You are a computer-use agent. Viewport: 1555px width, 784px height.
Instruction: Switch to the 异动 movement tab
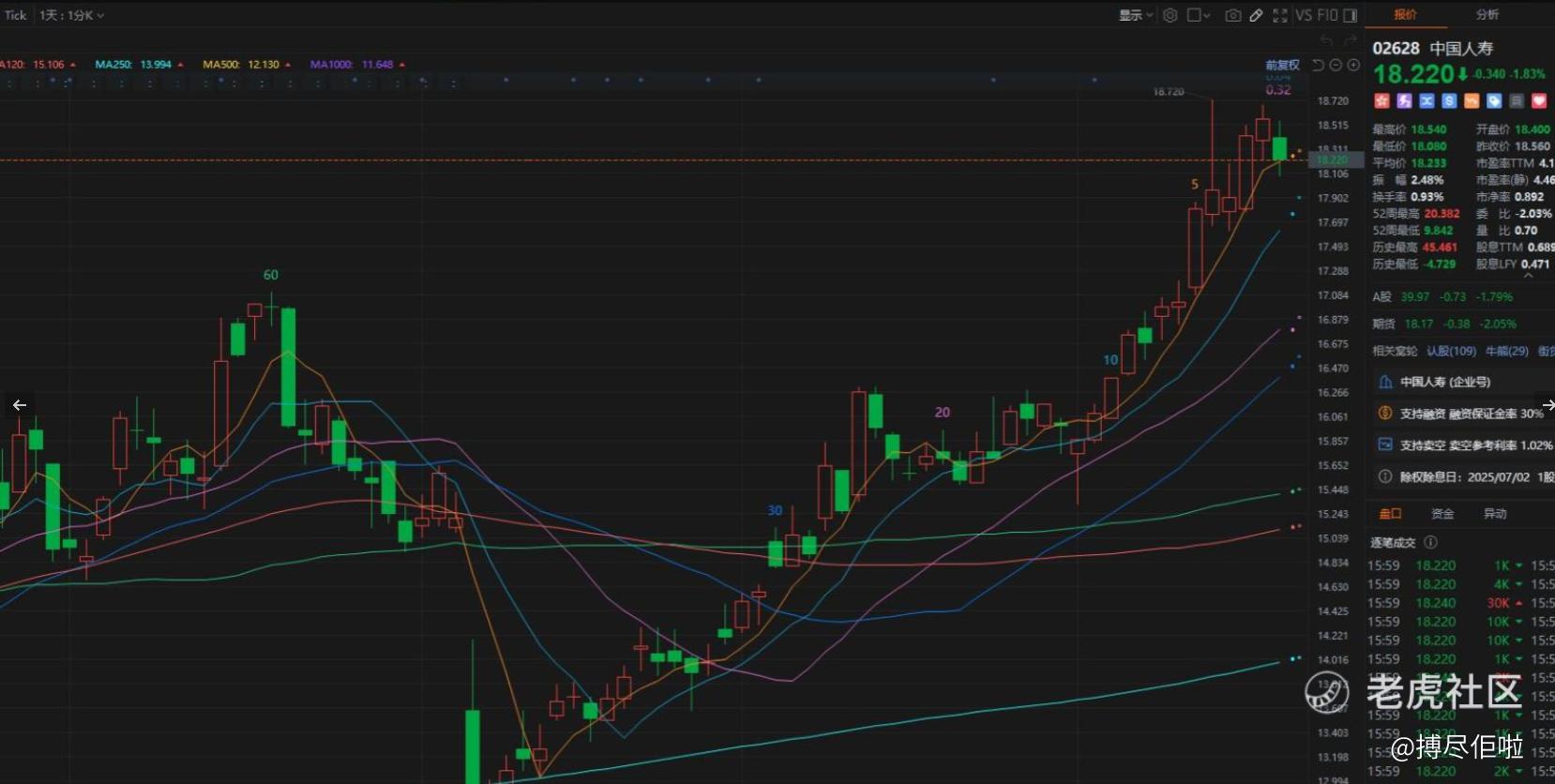pos(1495,514)
